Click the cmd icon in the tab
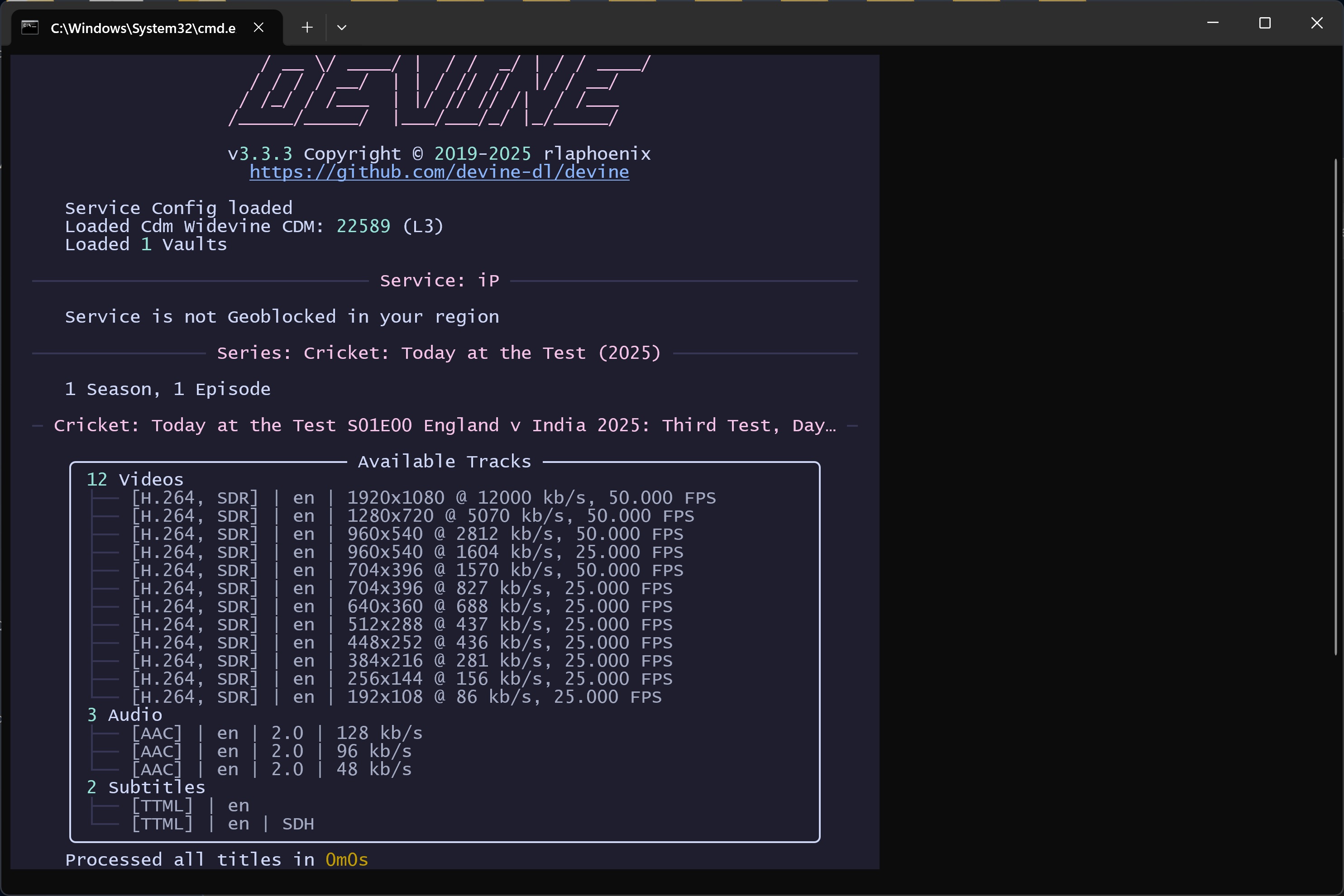The width and height of the screenshot is (1344, 896). [x=30, y=27]
